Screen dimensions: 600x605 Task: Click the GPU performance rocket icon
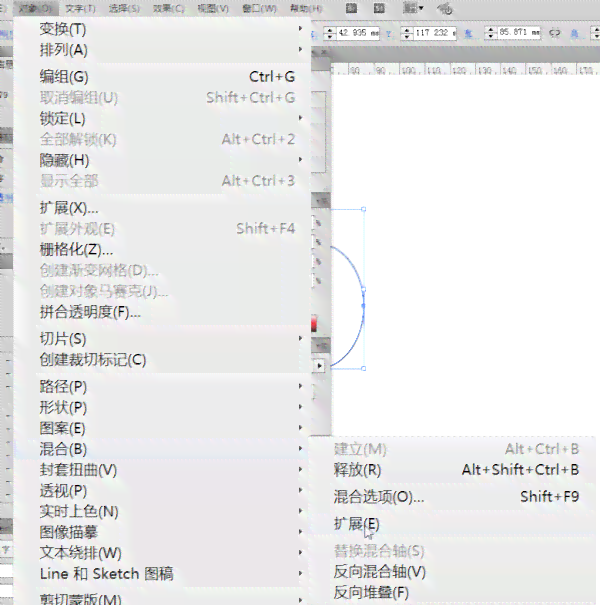445,8
